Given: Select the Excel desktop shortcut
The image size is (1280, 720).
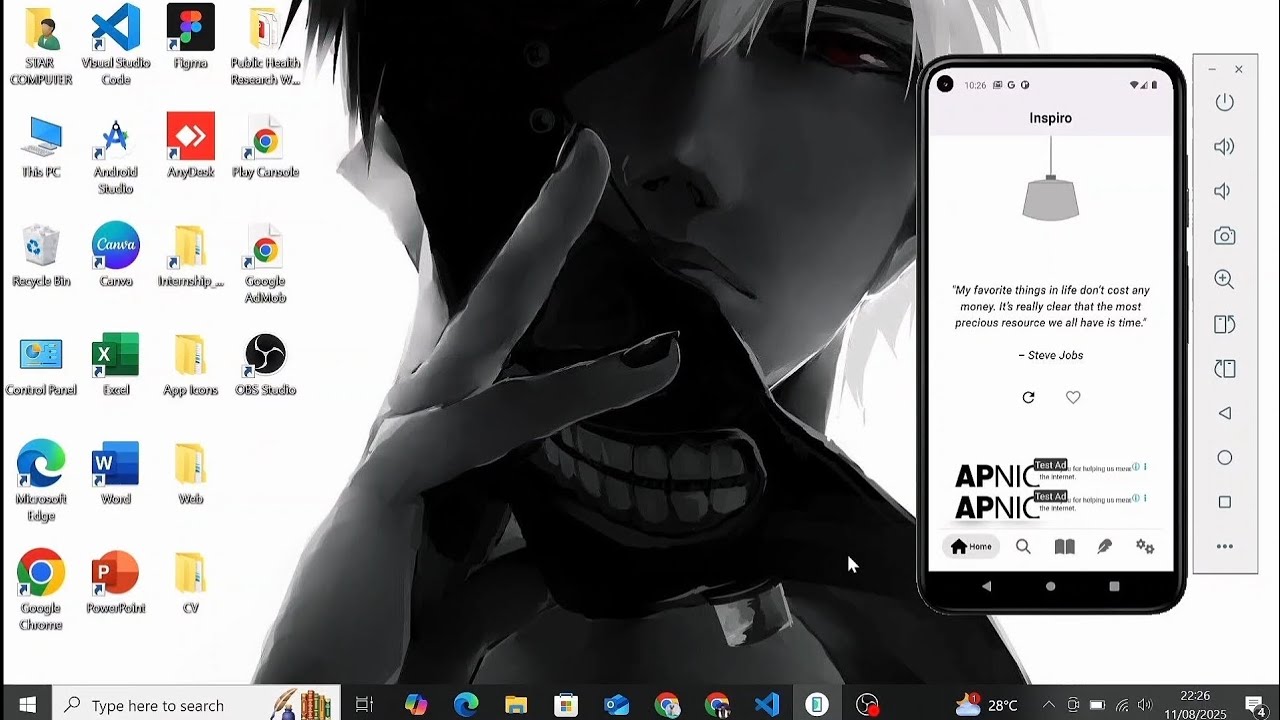Looking at the screenshot, I should tap(115, 365).
